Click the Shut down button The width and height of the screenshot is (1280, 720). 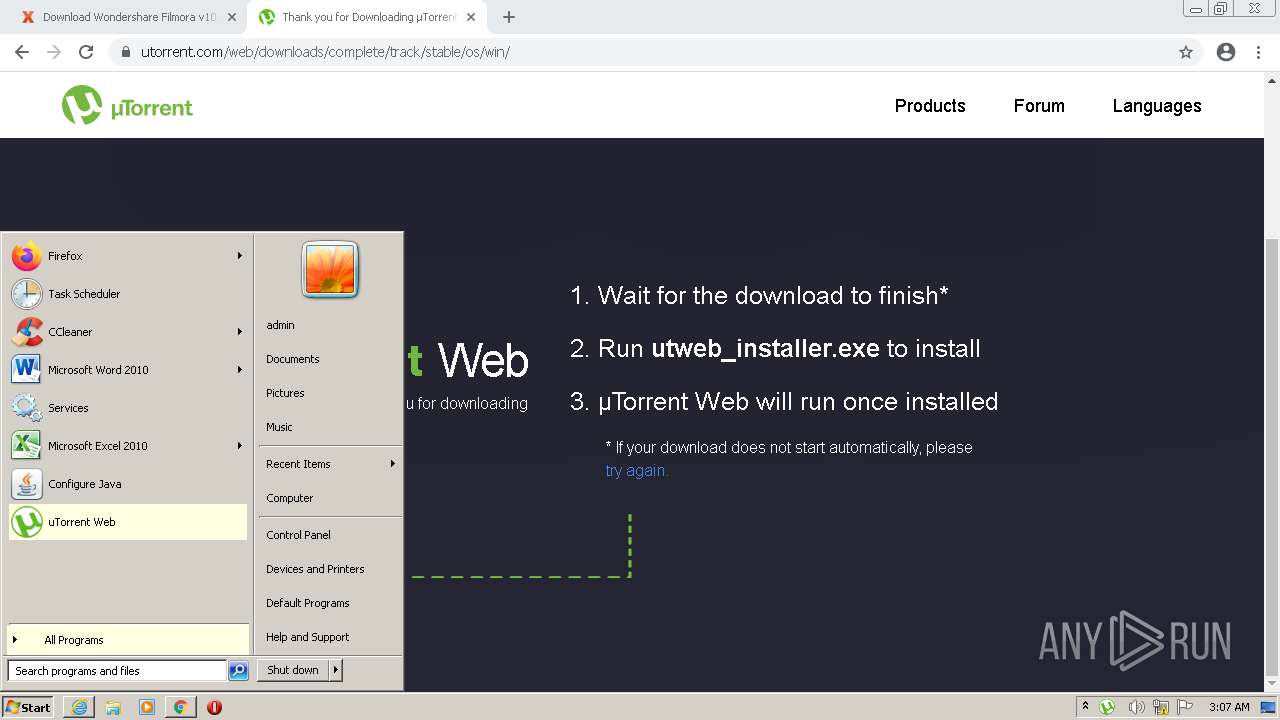coord(293,670)
